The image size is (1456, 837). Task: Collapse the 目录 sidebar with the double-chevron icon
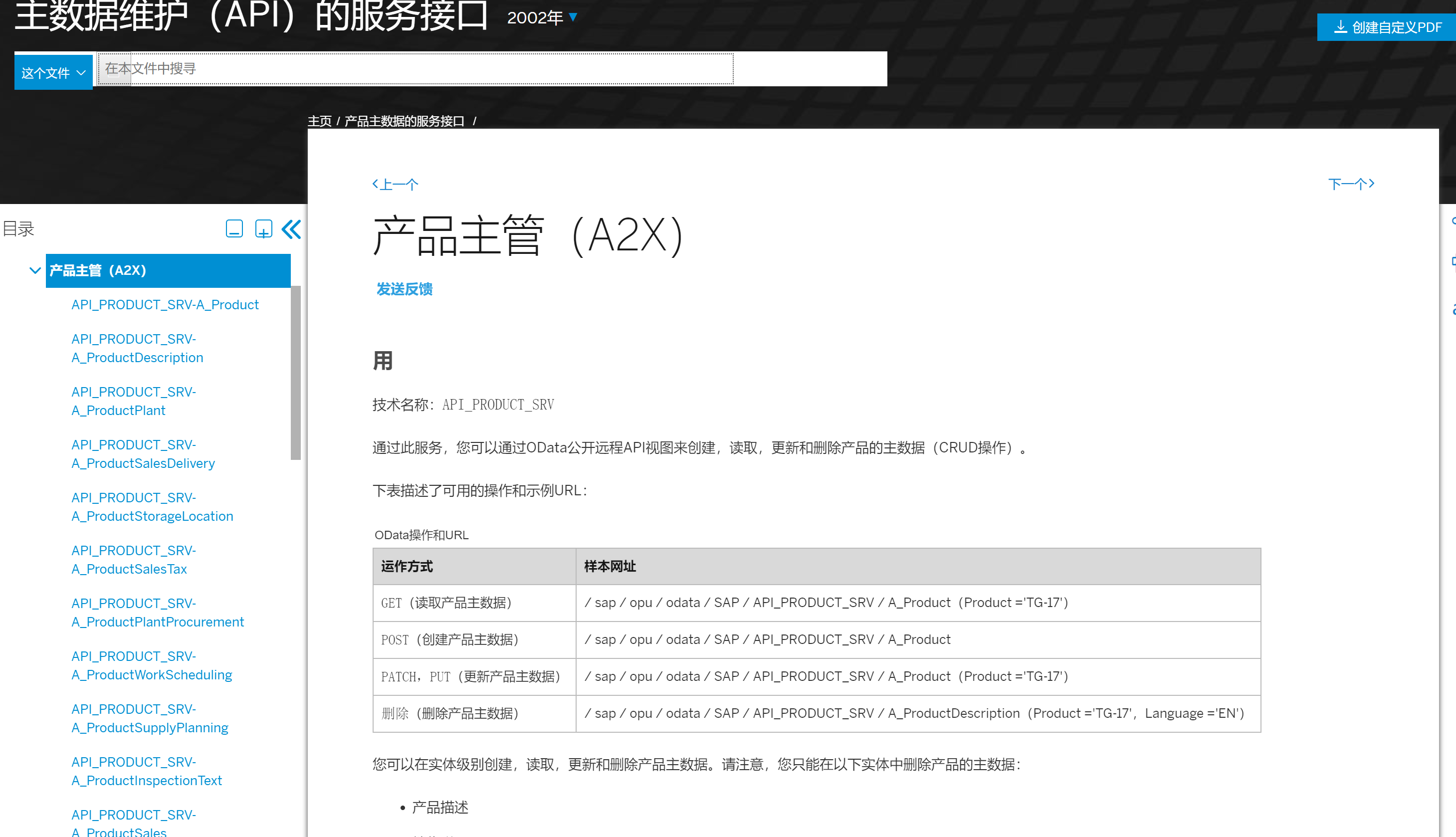(x=291, y=229)
